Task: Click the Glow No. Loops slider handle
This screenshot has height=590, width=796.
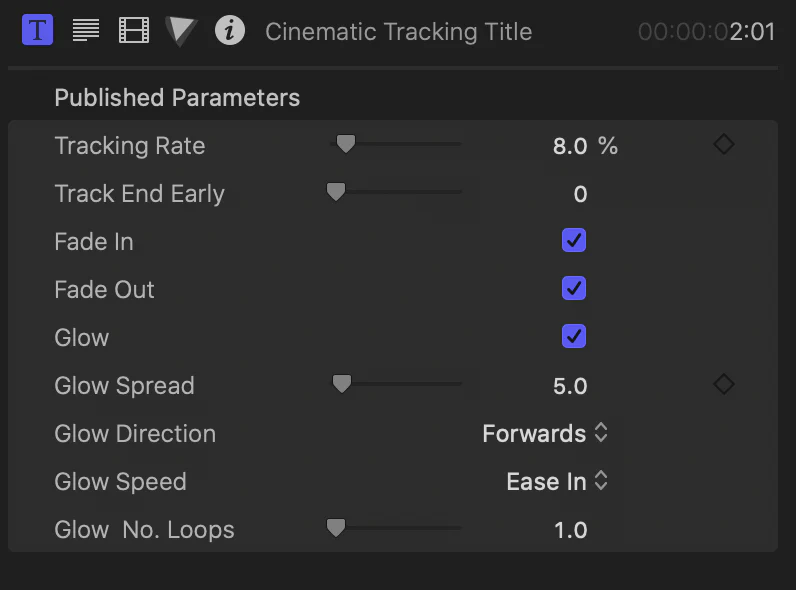Action: [336, 528]
